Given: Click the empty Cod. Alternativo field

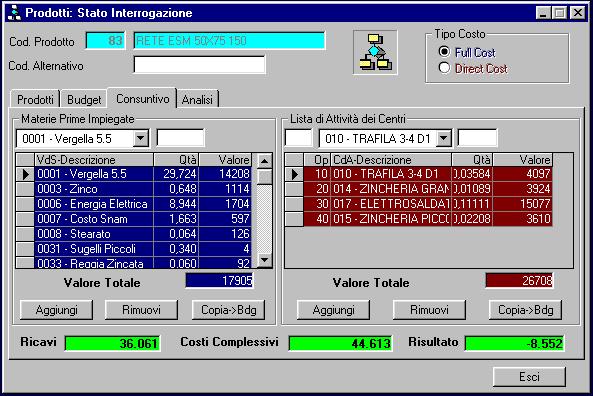Looking at the screenshot, I should pos(199,65).
